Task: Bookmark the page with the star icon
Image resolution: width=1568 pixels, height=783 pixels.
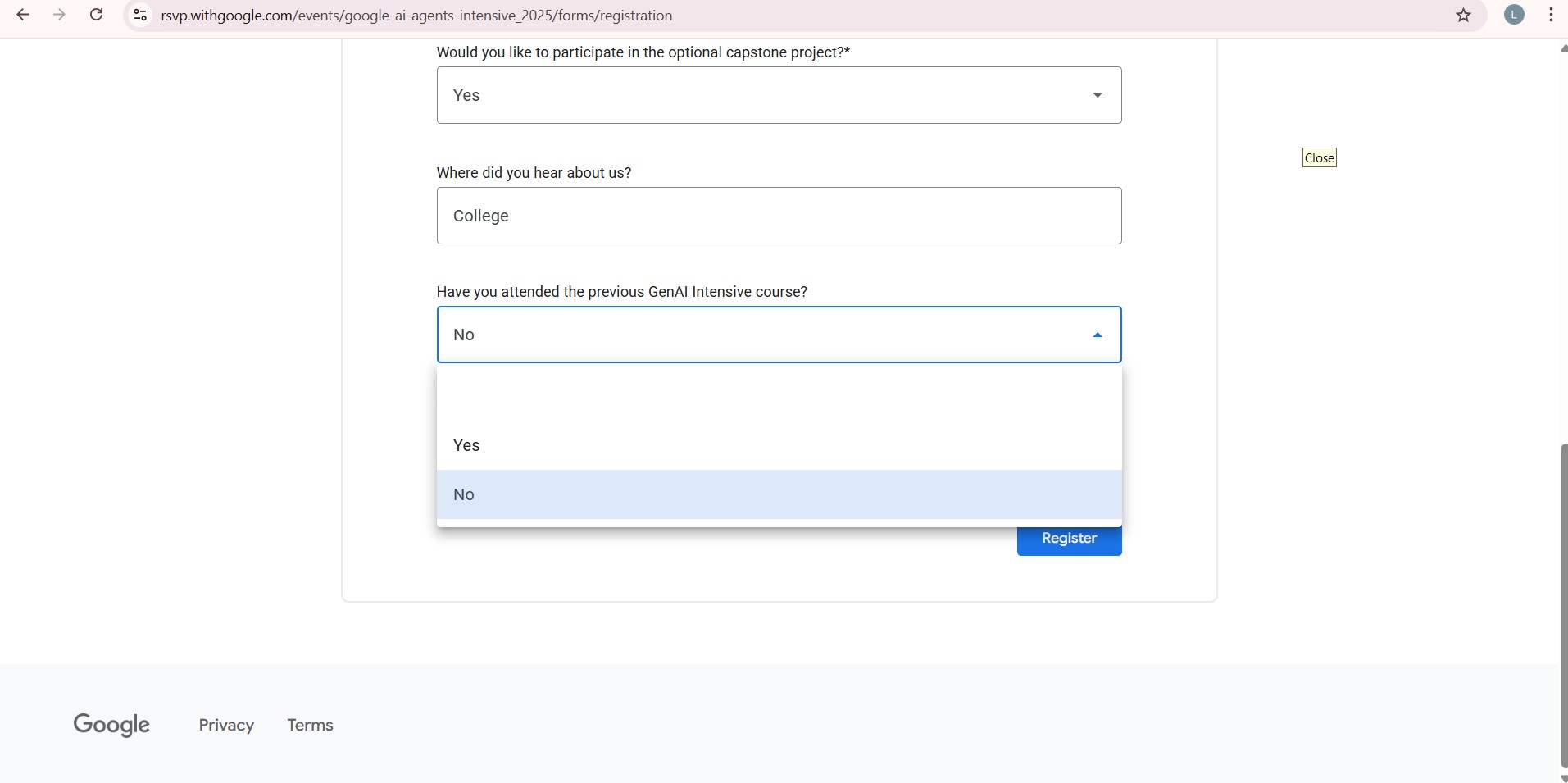Action: click(1464, 15)
